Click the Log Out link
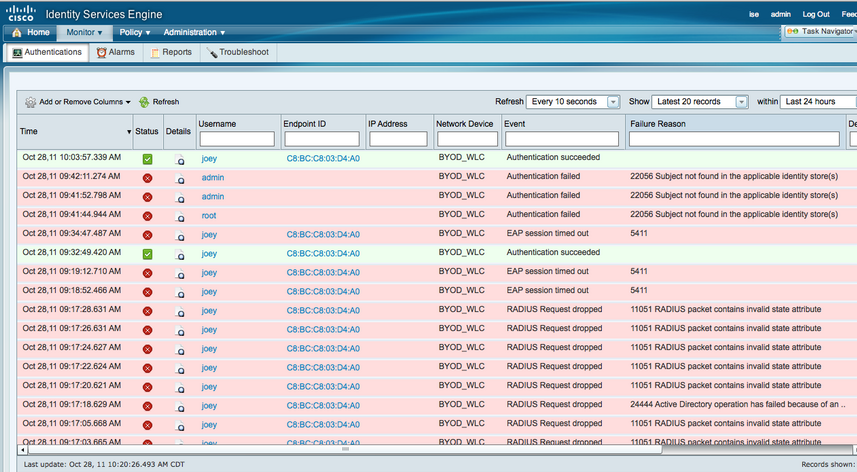This screenshot has width=857, height=472. point(815,14)
